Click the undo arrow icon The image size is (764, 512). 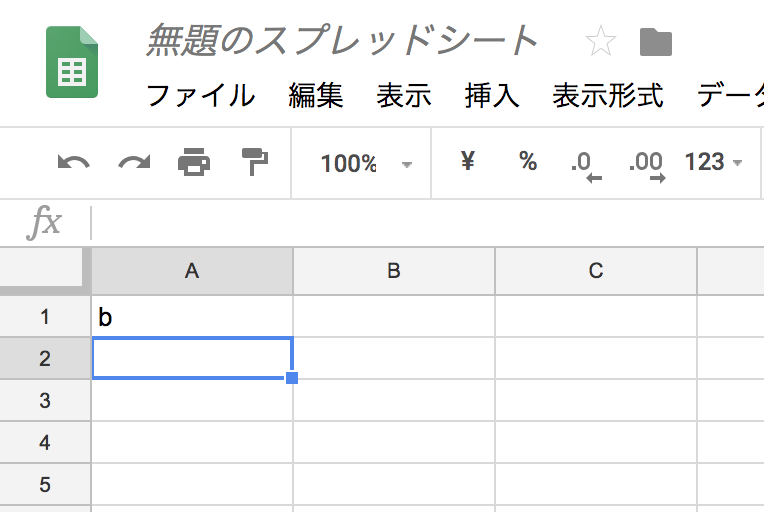[73, 162]
